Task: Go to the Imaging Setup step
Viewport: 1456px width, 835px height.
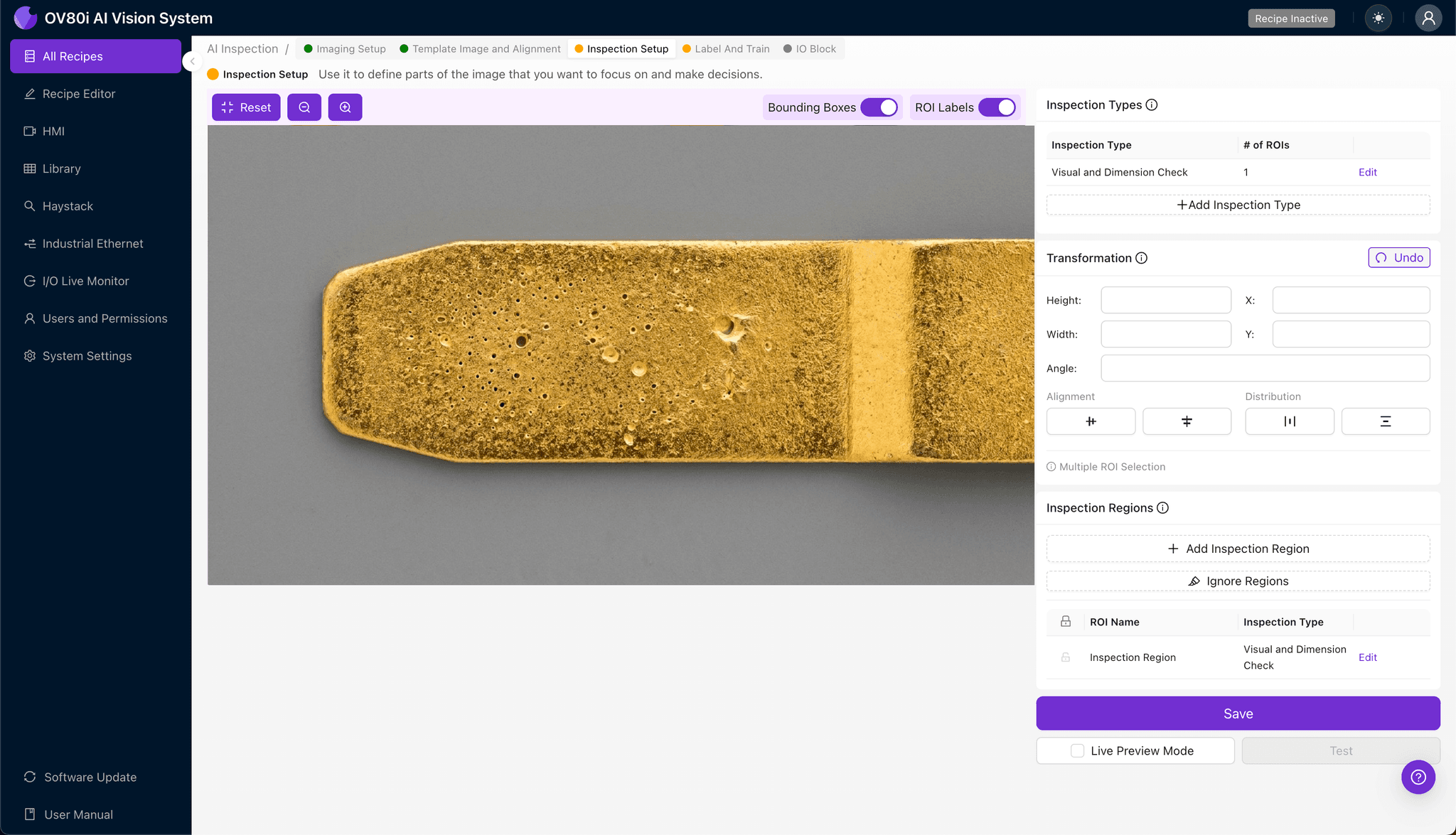Action: [x=345, y=49]
